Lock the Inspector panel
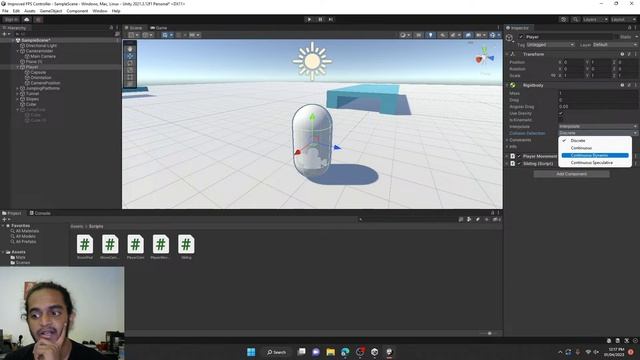Image resolution: width=640 pixels, height=360 pixels. click(x=629, y=28)
